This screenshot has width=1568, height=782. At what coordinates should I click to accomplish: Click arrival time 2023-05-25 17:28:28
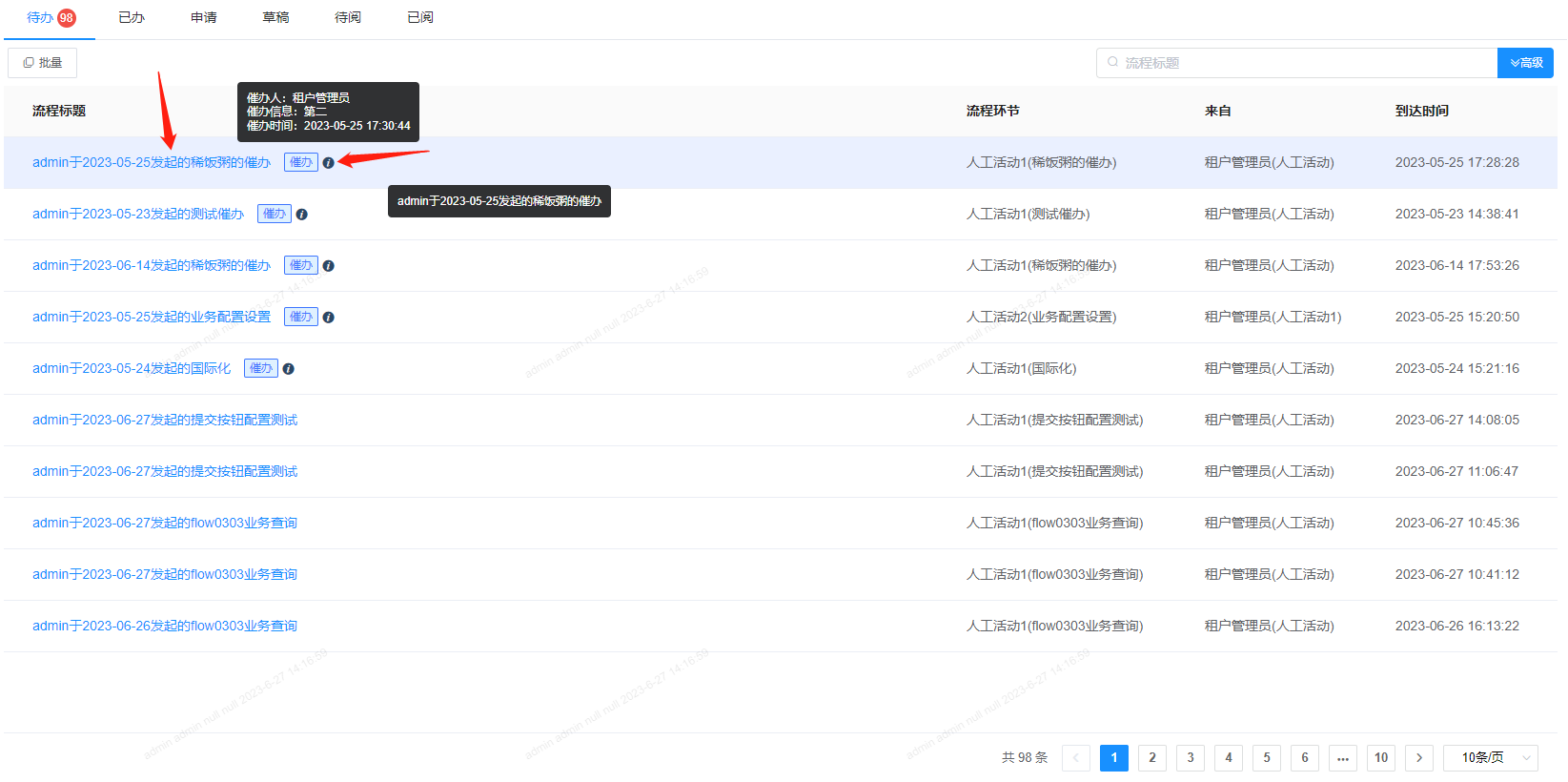coord(1457,162)
